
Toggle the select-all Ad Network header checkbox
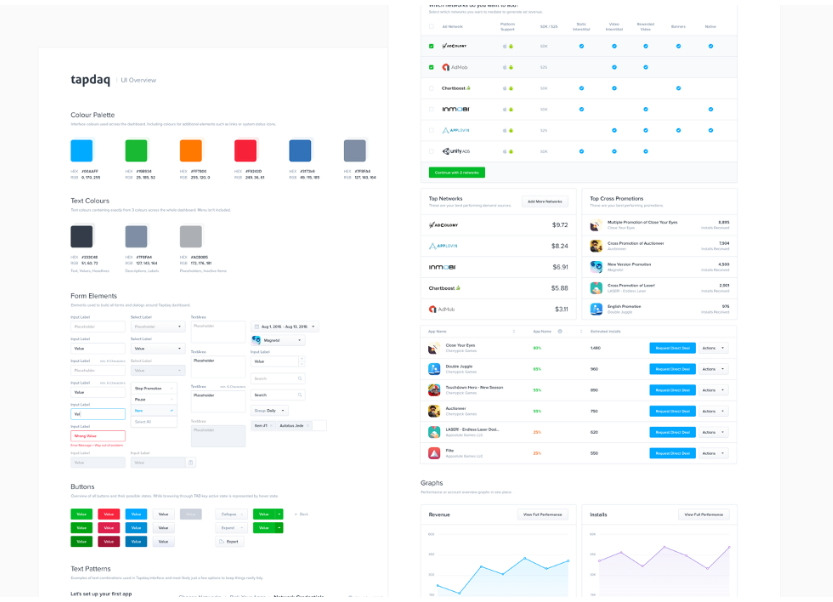(x=431, y=26)
